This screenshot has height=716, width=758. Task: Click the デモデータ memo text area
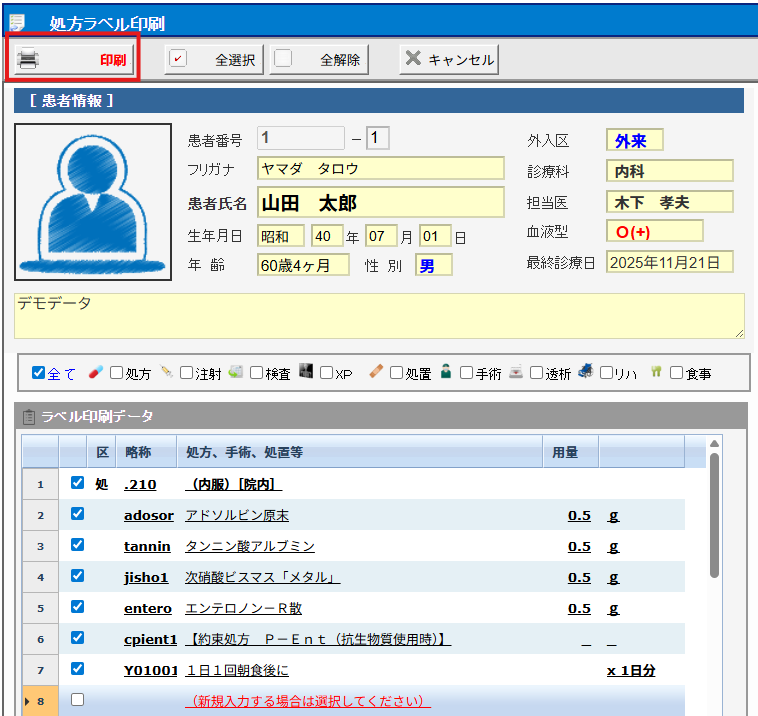379,316
